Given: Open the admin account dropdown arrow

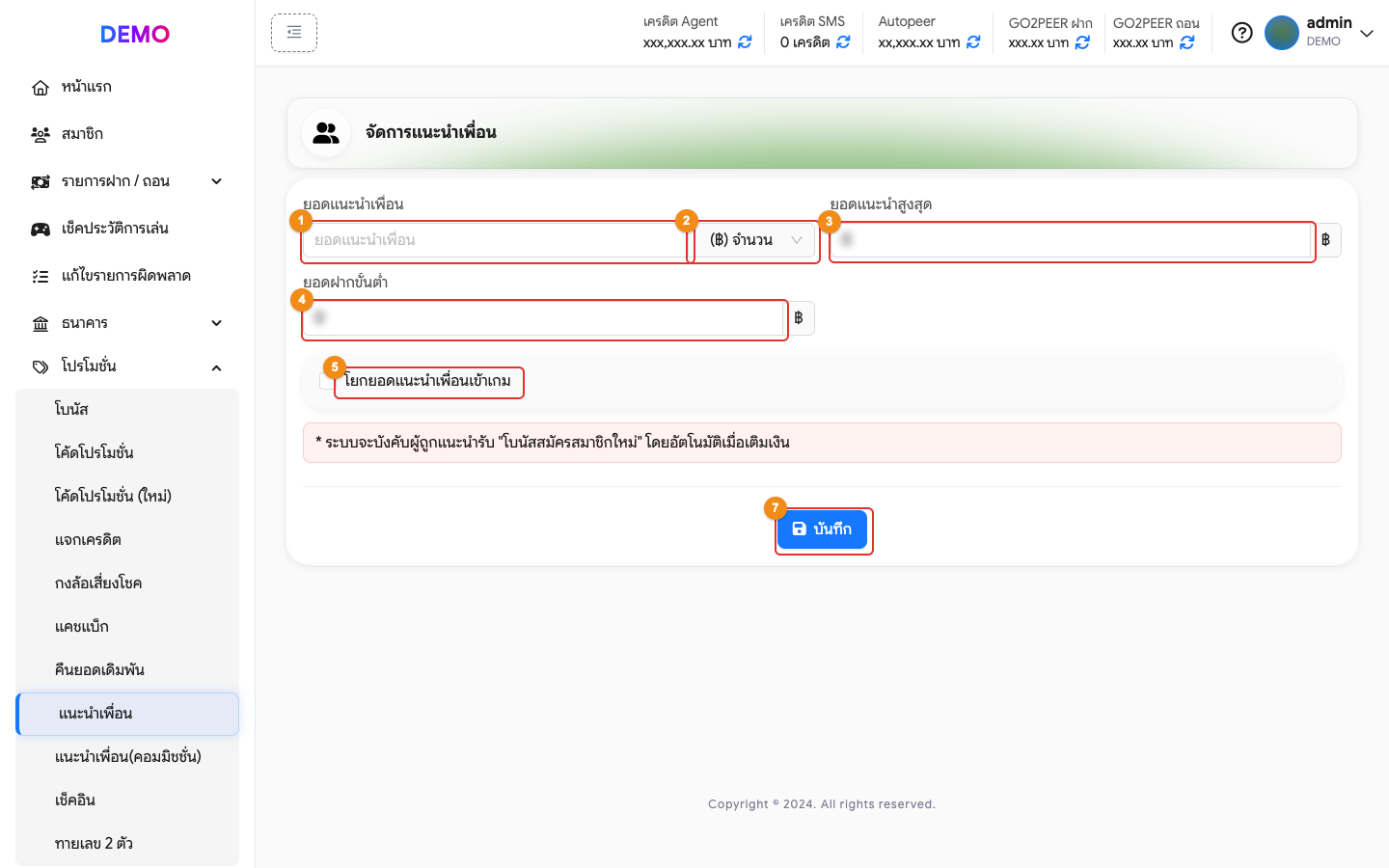Looking at the screenshot, I should [x=1367, y=33].
